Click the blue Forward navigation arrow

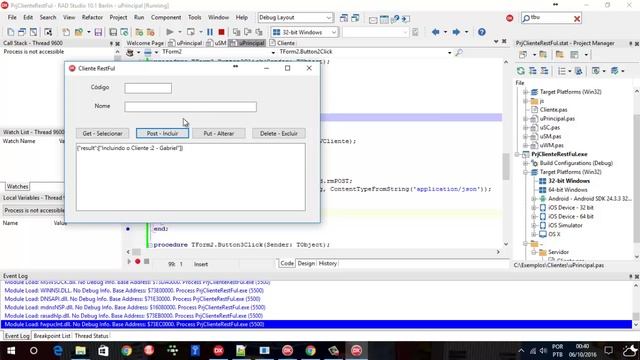click(x=456, y=32)
